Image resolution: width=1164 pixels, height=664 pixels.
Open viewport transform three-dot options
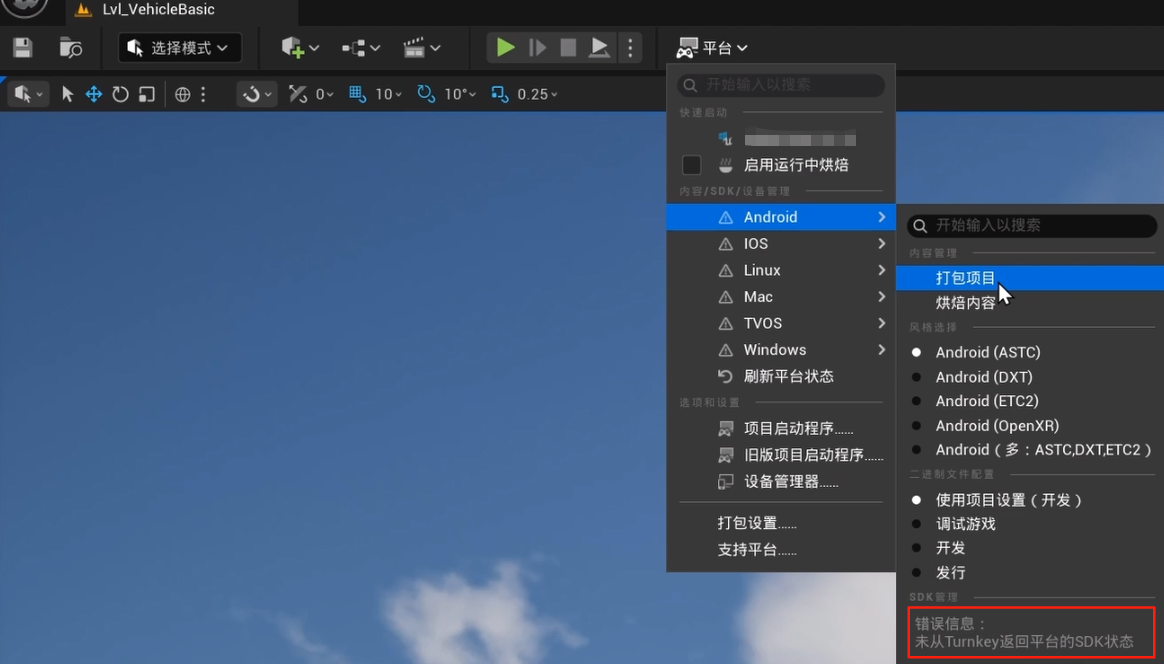coord(203,94)
